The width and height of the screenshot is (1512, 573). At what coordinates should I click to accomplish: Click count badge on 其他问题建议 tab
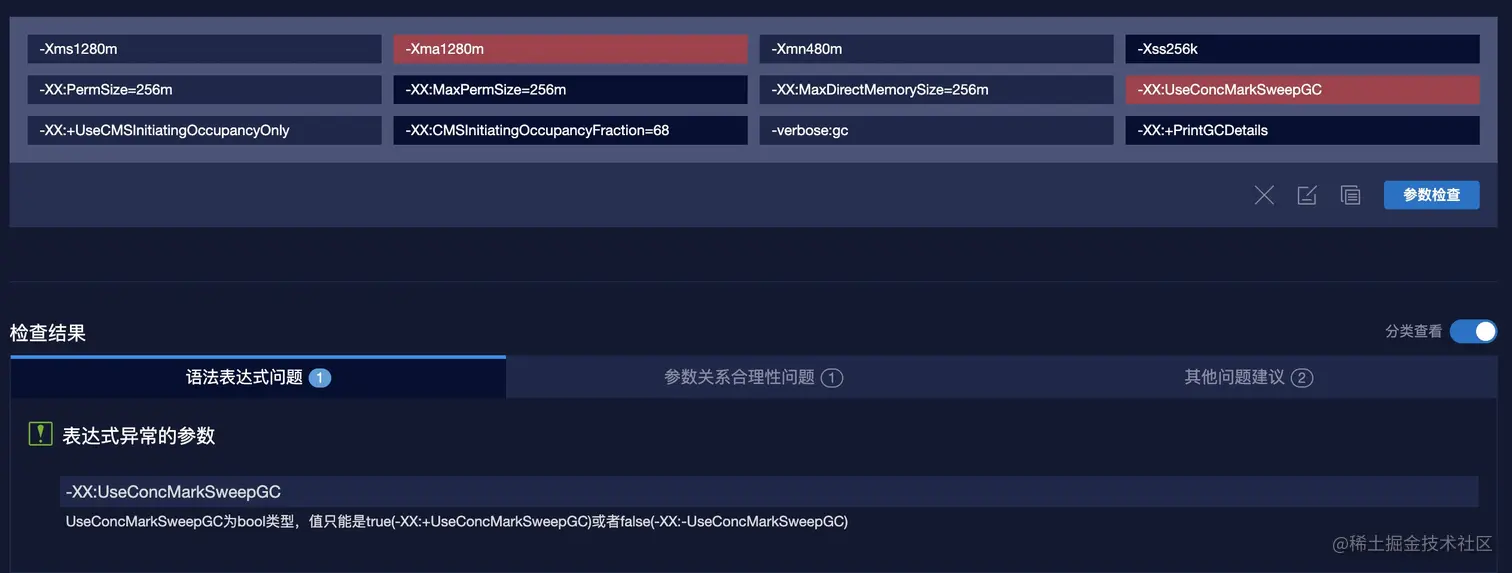click(x=1302, y=378)
